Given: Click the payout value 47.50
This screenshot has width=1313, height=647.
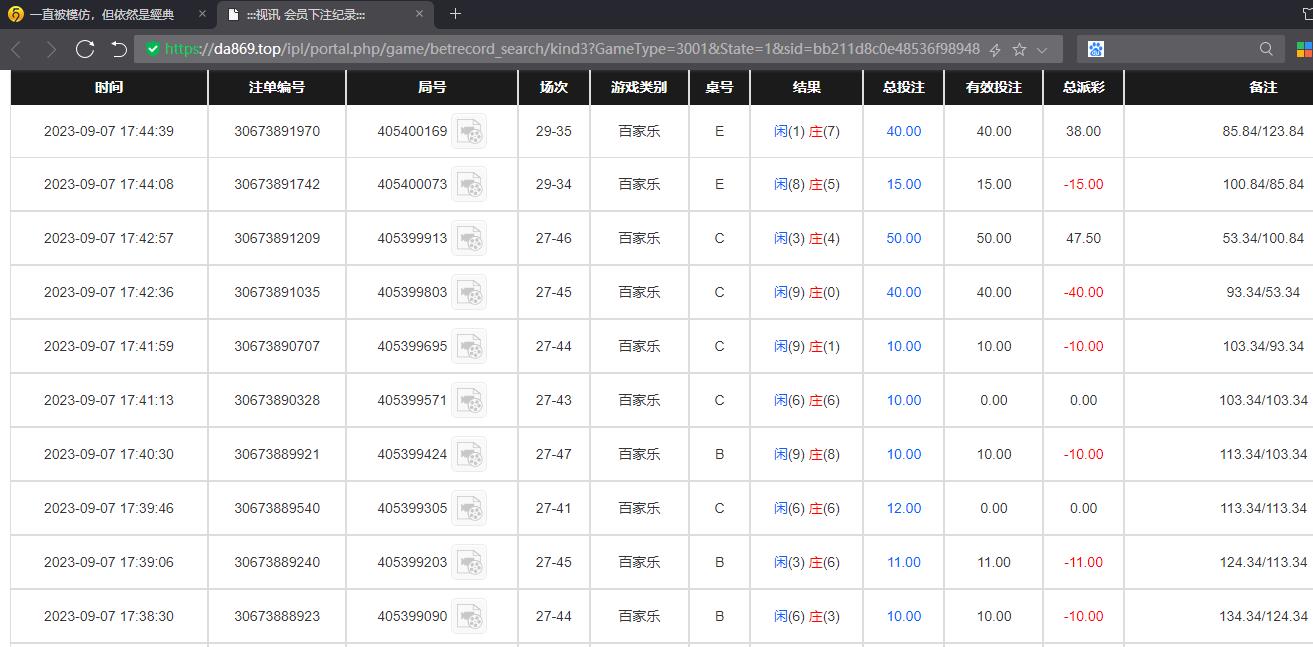Looking at the screenshot, I should click(1084, 239).
